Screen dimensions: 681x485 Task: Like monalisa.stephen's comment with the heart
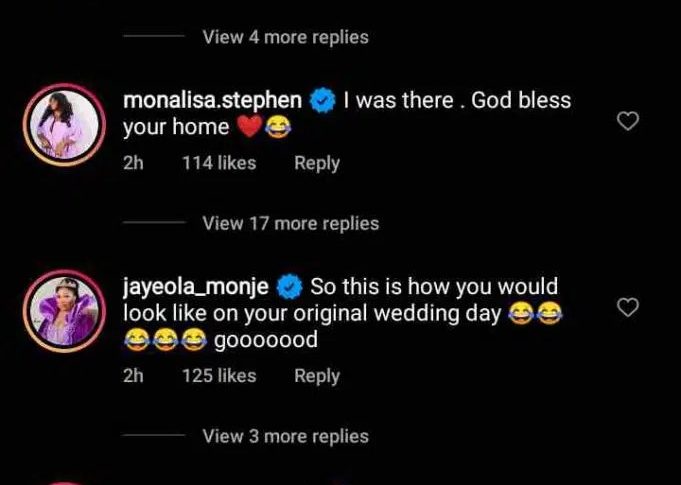pos(627,121)
